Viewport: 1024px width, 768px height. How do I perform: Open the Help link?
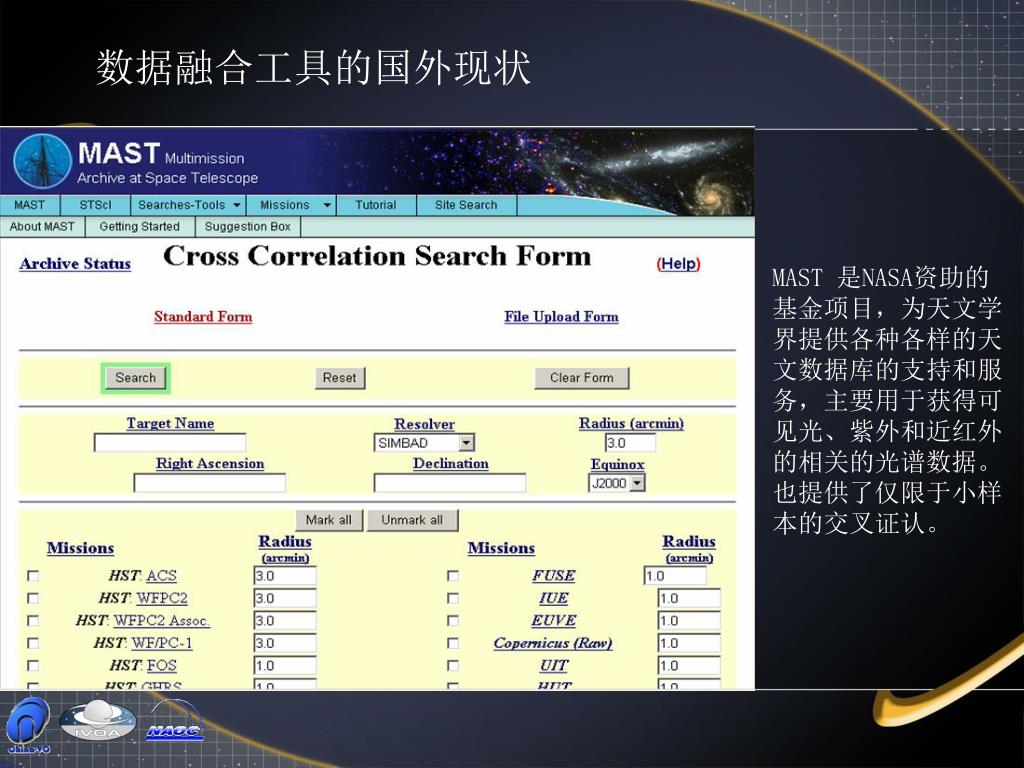coord(679,264)
